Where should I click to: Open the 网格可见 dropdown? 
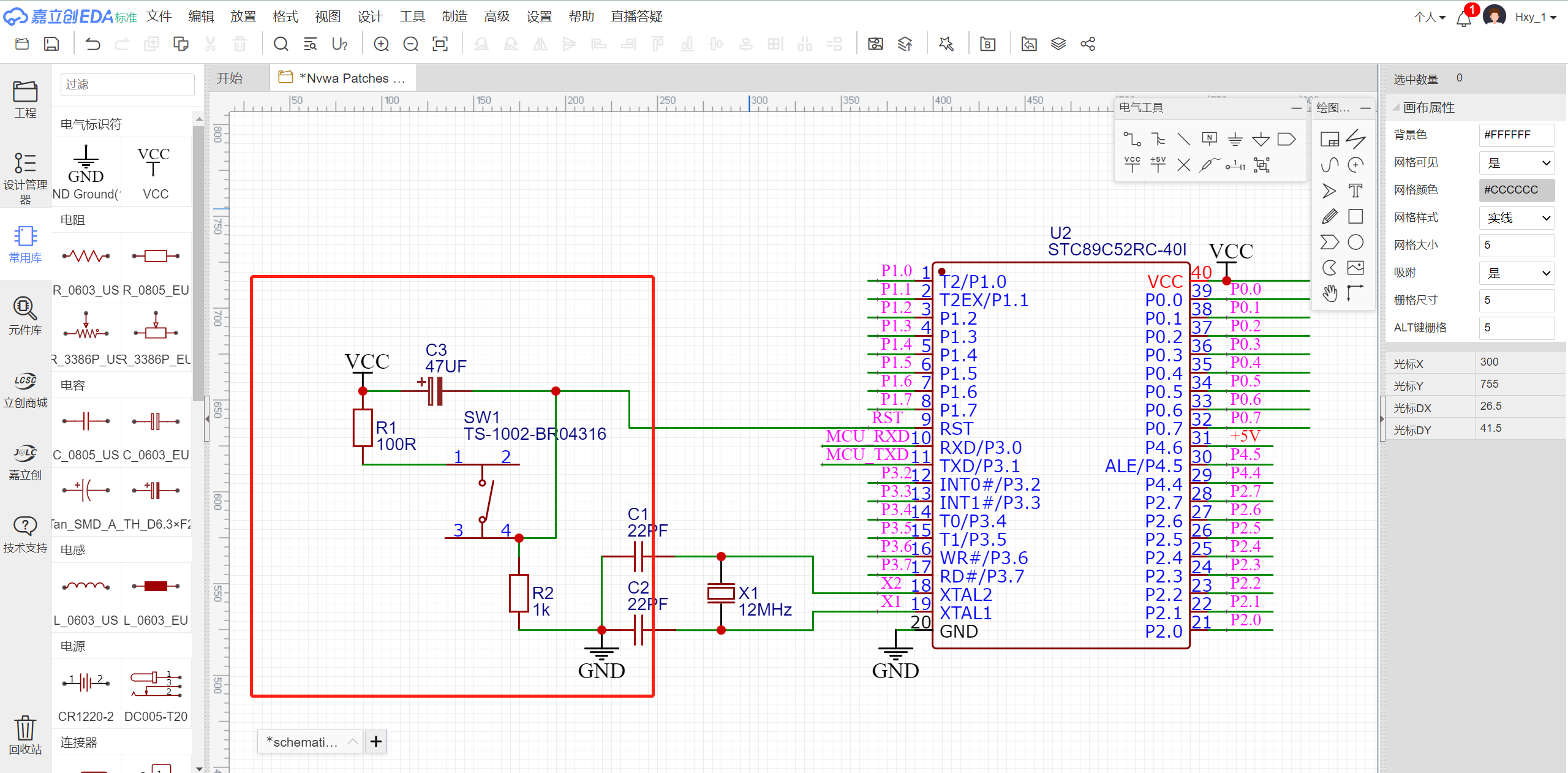tap(1517, 163)
